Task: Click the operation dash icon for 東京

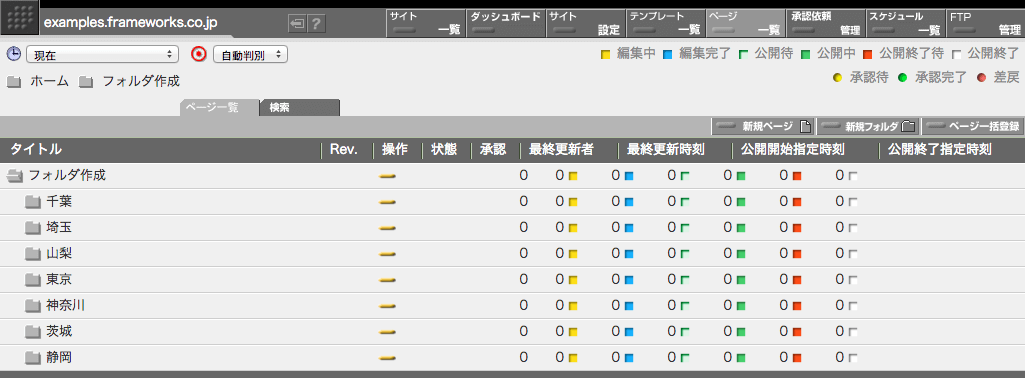Action: pyautogui.click(x=388, y=280)
